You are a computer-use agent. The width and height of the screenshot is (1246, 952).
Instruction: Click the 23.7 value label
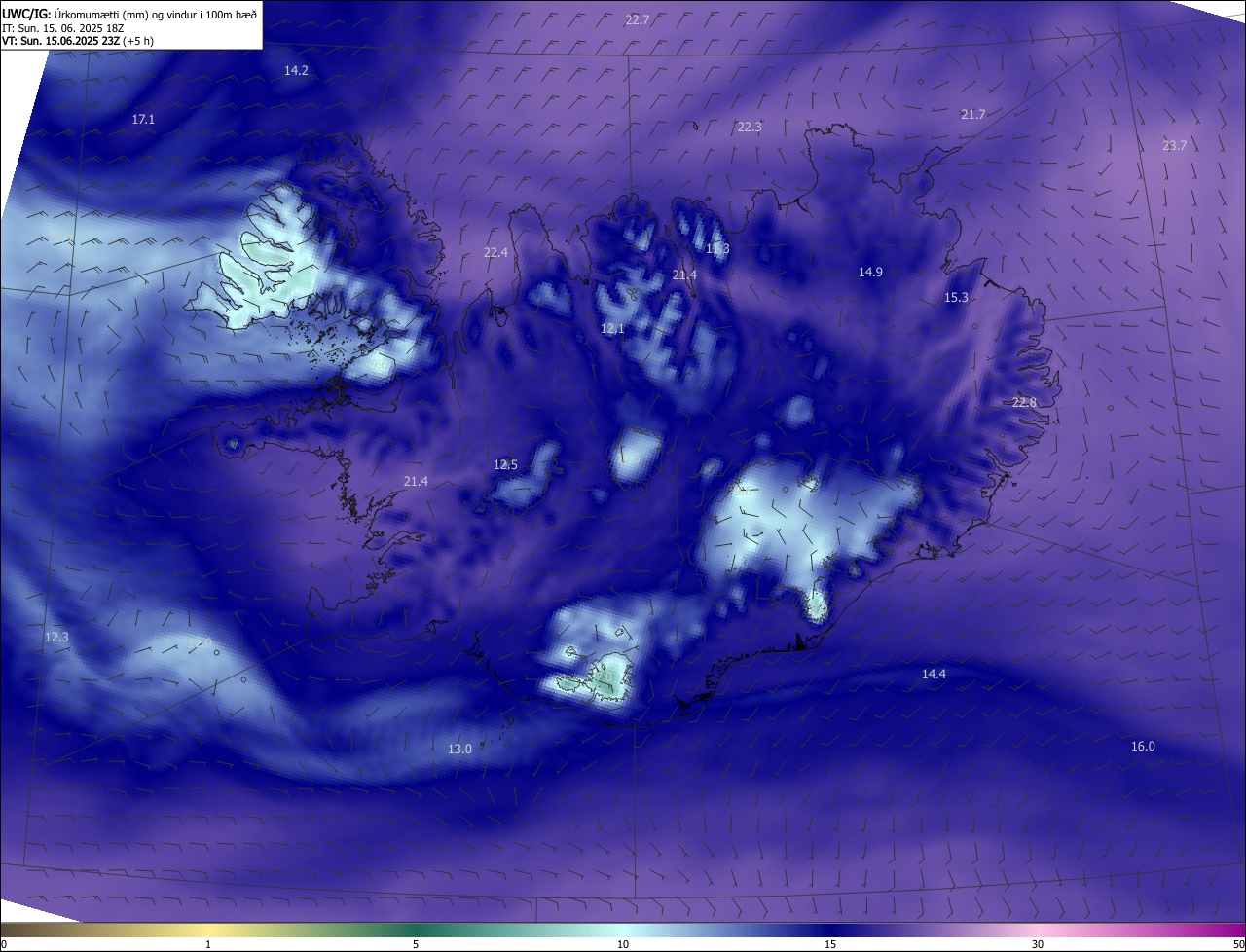coord(1174,145)
